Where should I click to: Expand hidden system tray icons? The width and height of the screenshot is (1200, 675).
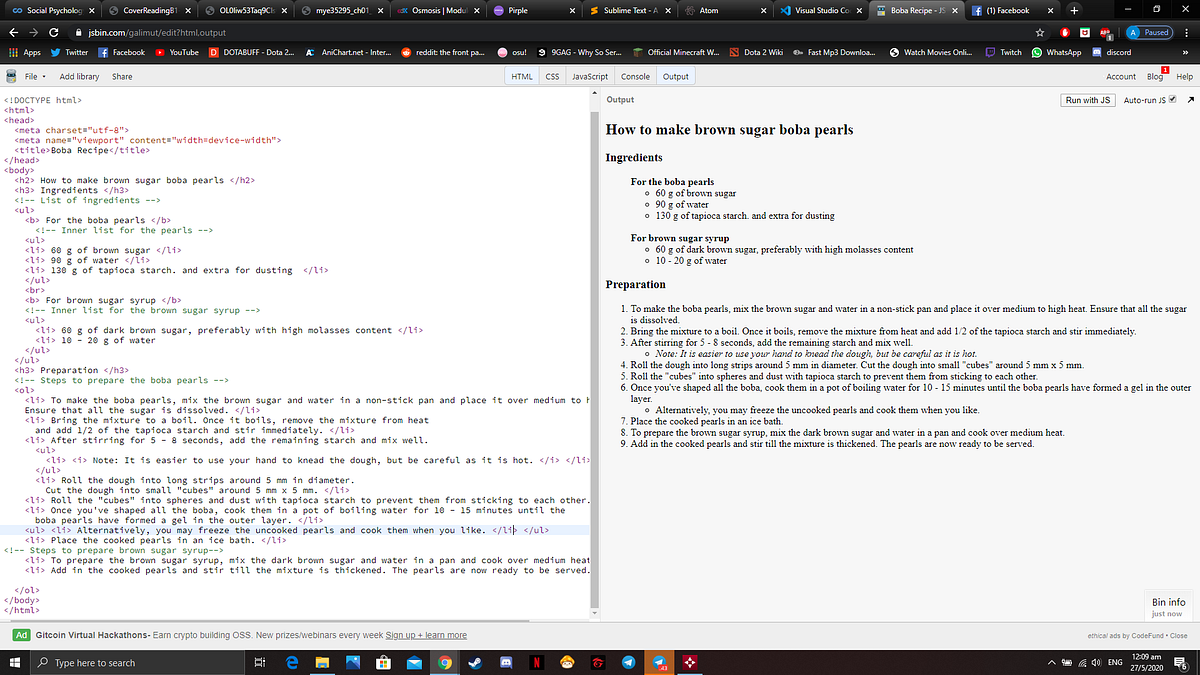click(1051, 663)
